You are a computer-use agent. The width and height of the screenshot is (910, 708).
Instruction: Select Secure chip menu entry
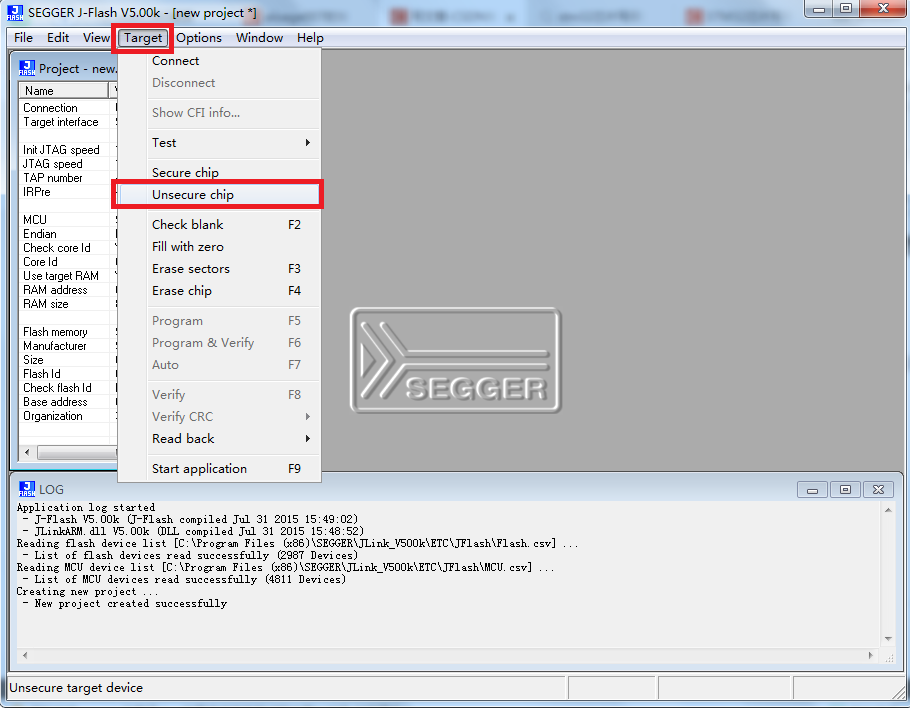coord(219,172)
